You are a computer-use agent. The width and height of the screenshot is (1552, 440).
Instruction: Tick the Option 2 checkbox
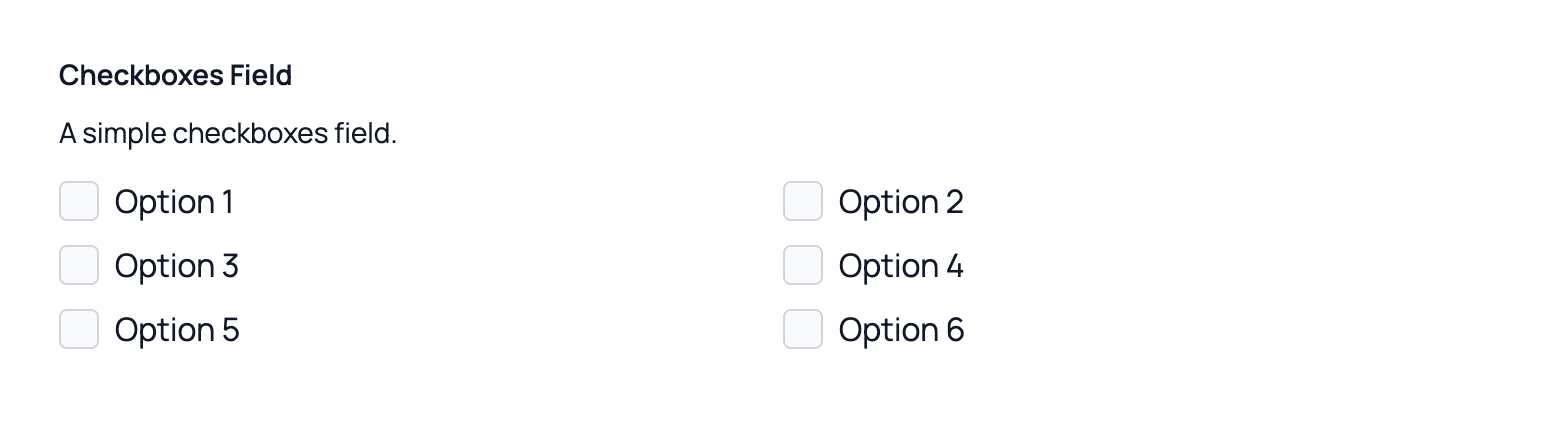802,201
